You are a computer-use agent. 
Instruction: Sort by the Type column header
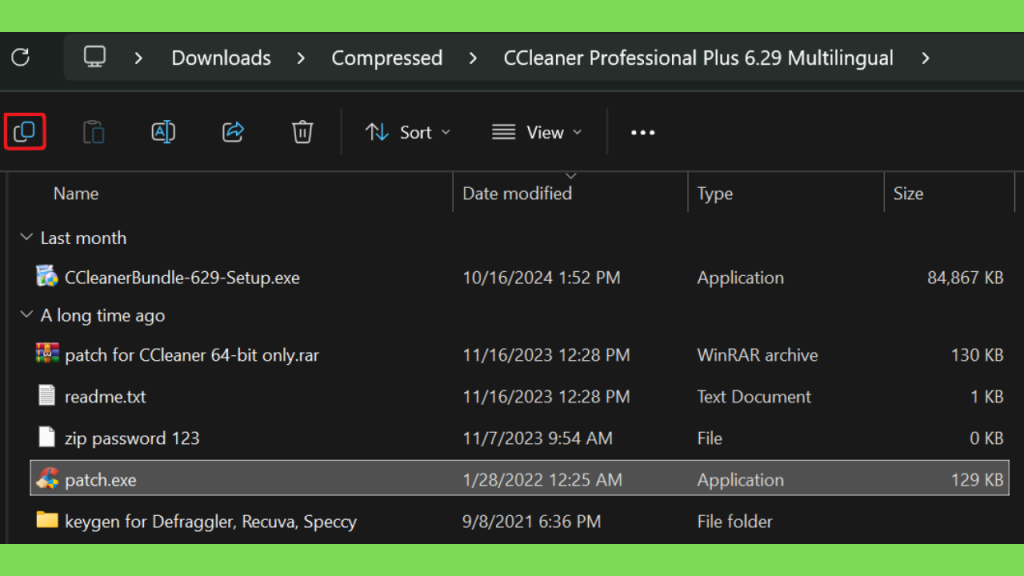[715, 193]
